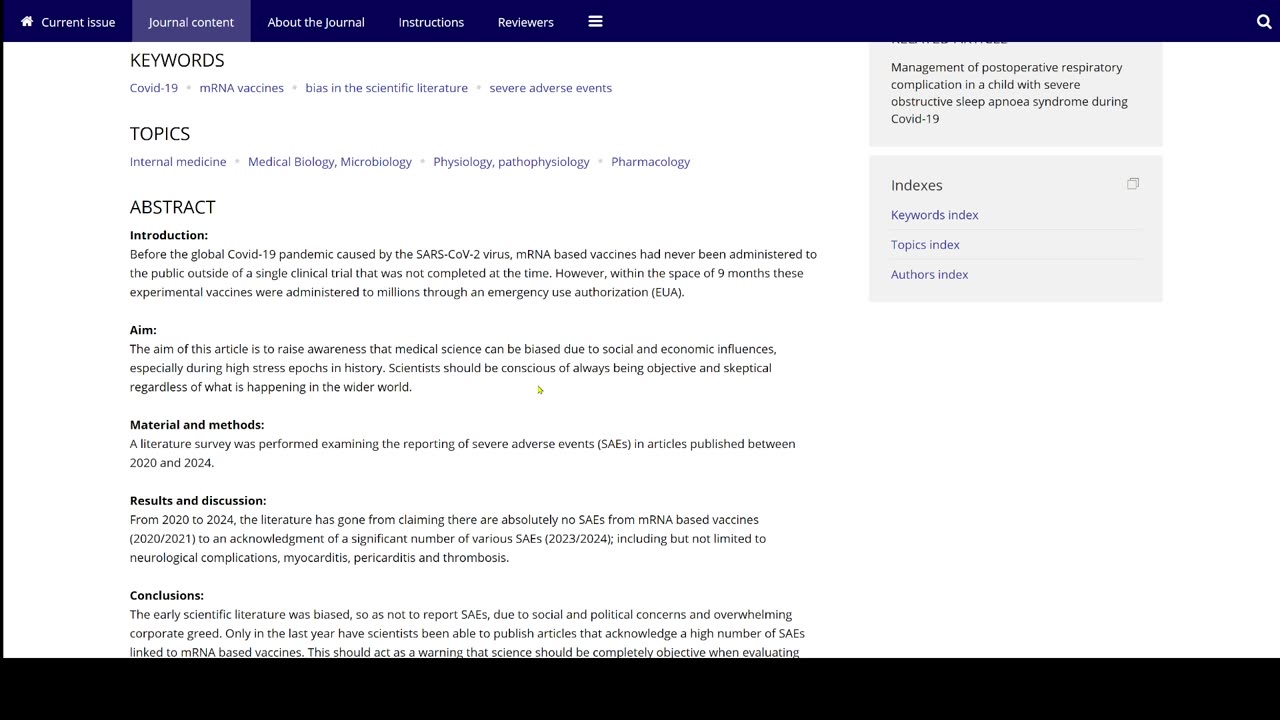Click the TOPICS heading
The width and height of the screenshot is (1280, 720).
point(159,134)
